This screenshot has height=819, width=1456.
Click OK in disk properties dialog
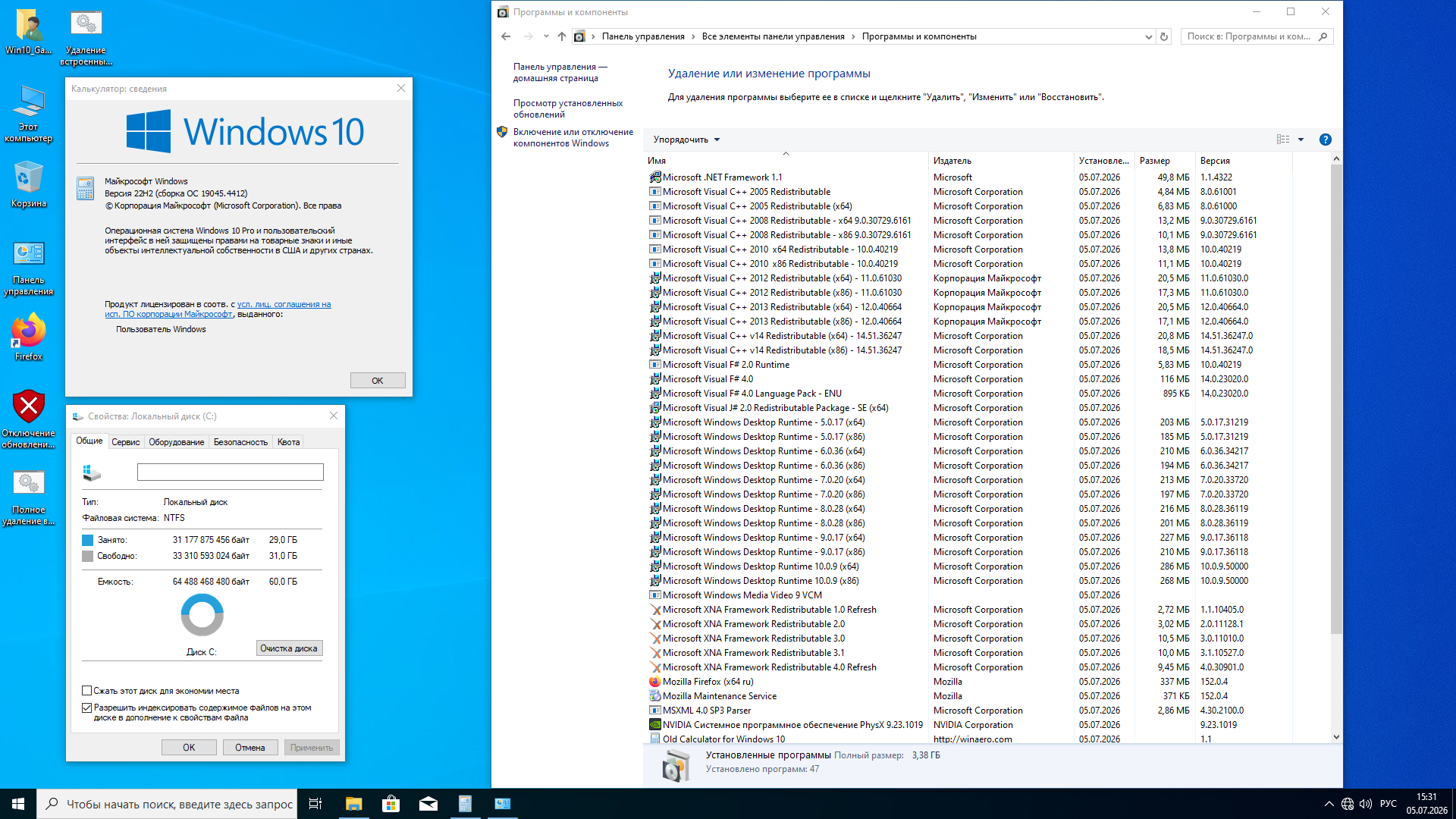pos(189,748)
